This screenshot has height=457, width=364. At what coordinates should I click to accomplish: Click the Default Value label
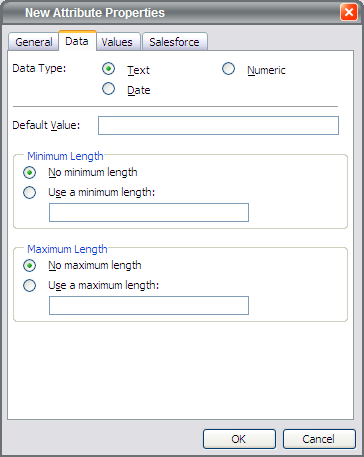[46, 125]
